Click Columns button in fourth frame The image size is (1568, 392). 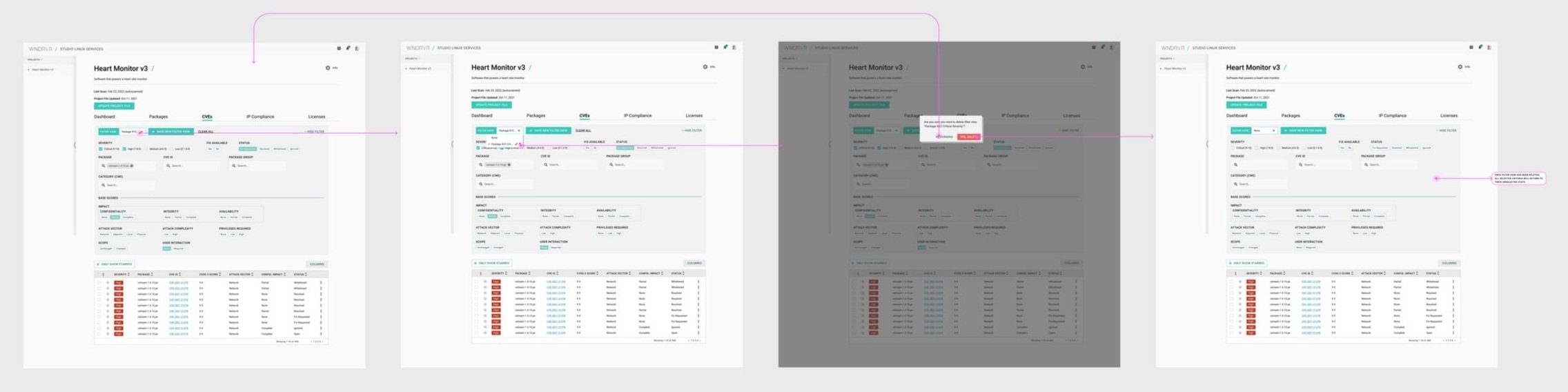coord(1449,263)
